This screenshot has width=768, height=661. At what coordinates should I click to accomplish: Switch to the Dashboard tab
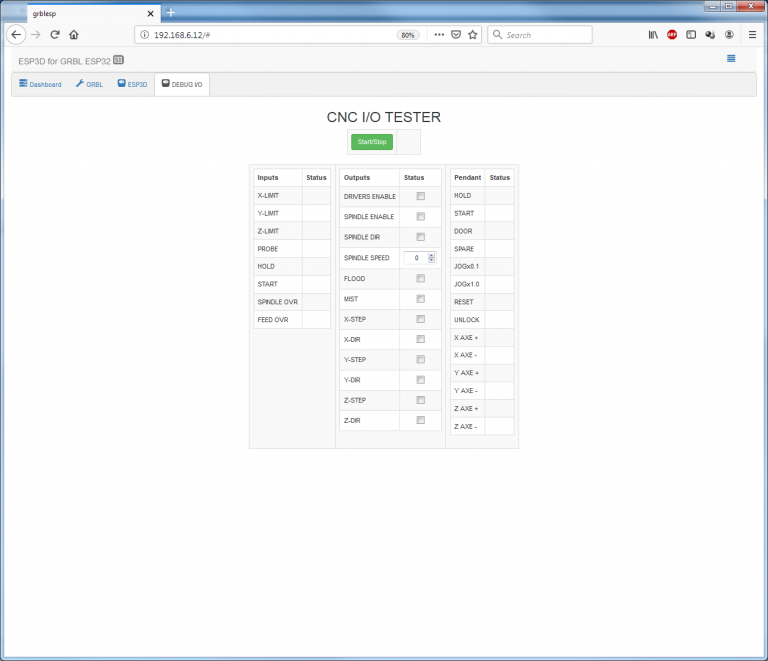pyautogui.click(x=40, y=84)
